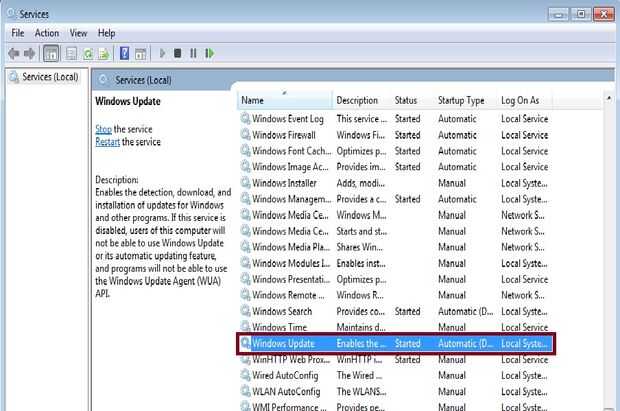Click the Forward arrow in toolbar
The height and width of the screenshot is (411, 620).
click(x=30, y=53)
